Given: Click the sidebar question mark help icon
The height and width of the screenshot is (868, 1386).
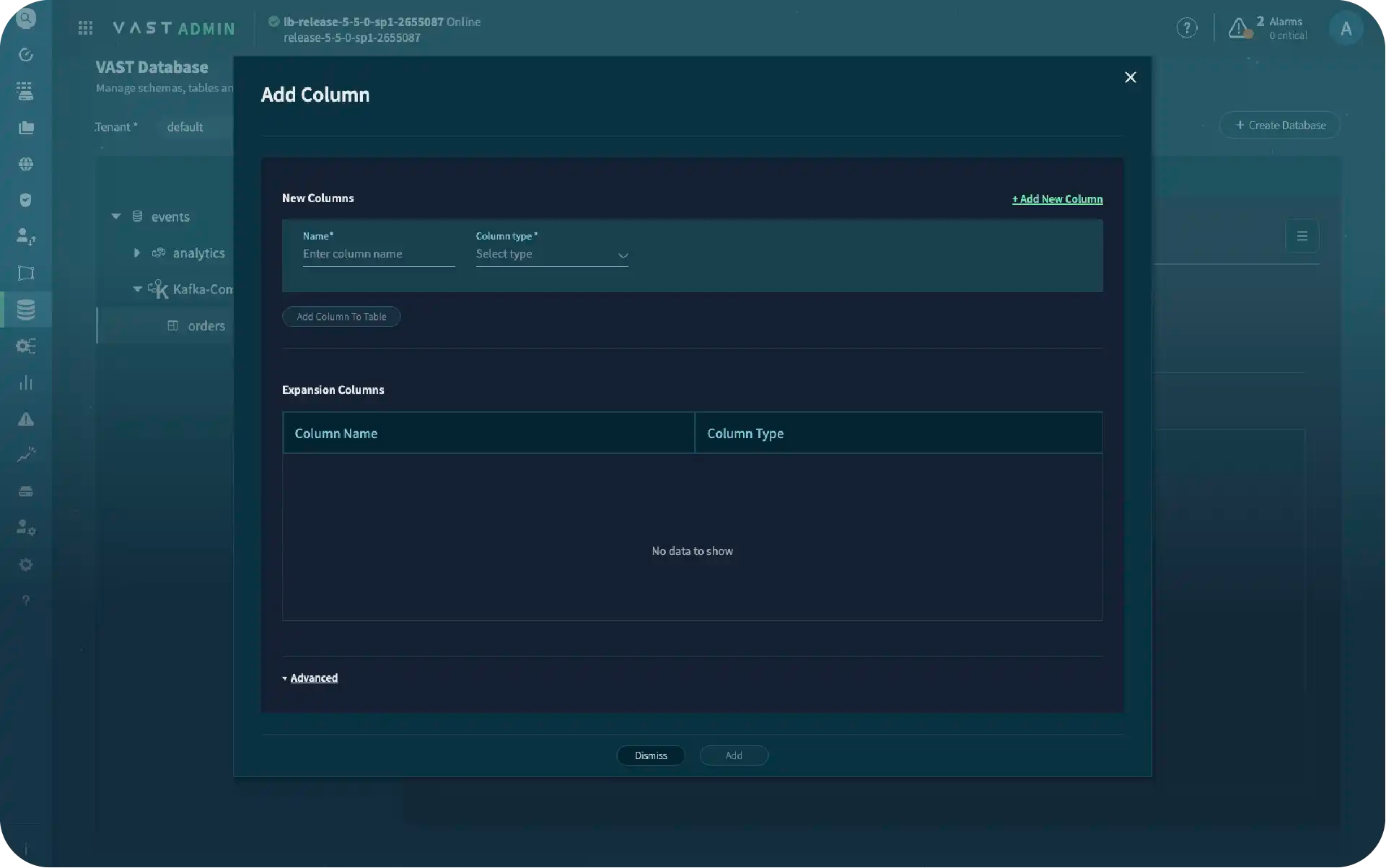Looking at the screenshot, I should (26, 601).
